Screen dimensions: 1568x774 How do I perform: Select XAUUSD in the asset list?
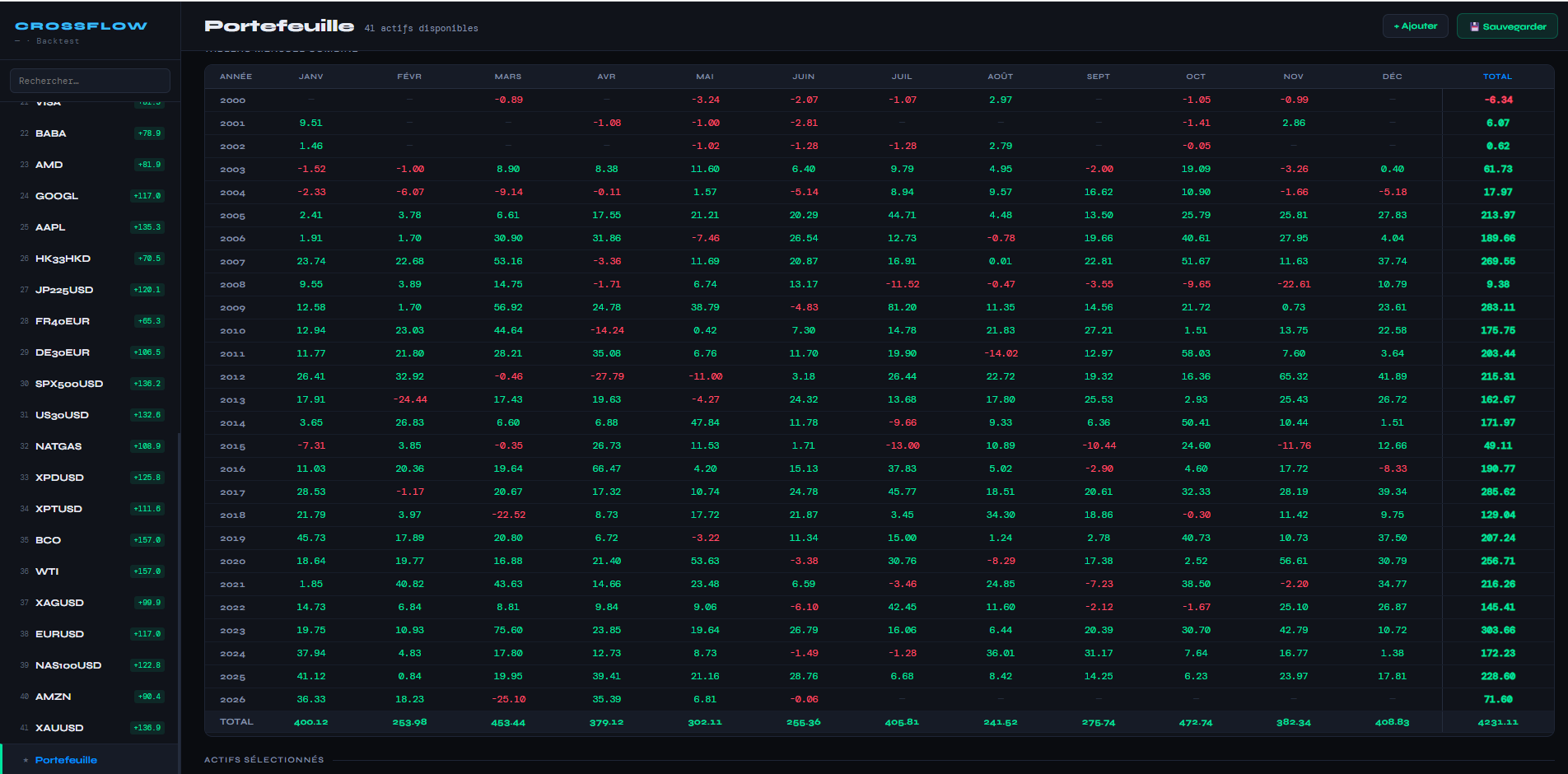coord(90,728)
